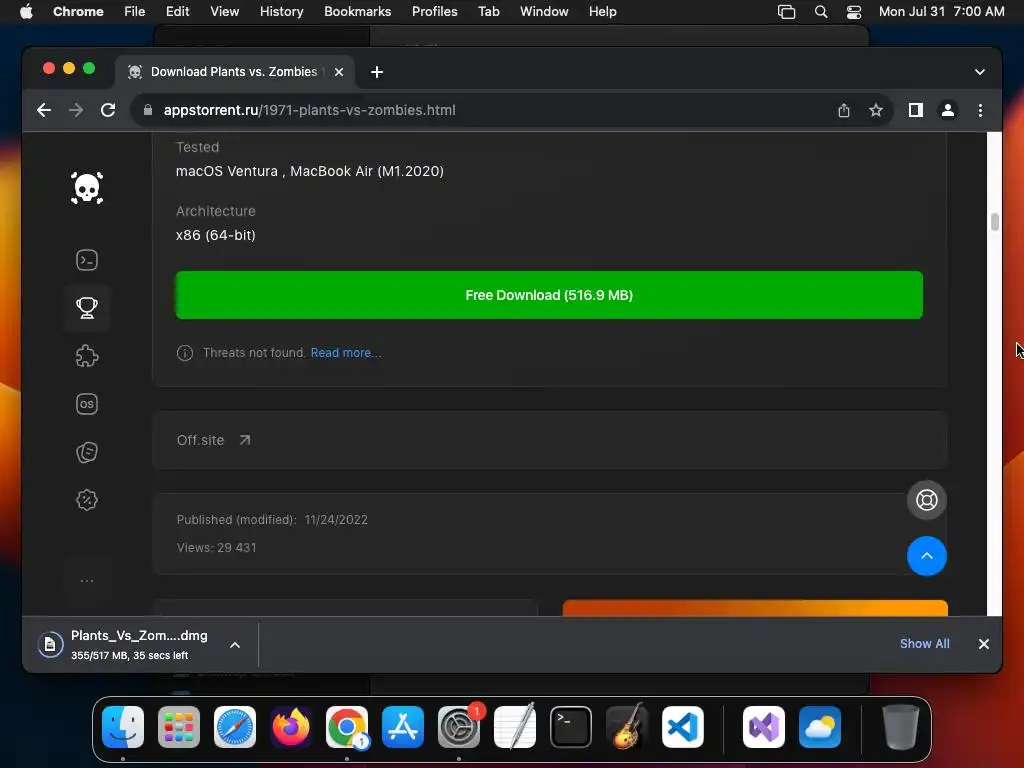This screenshot has height=768, width=1024.
Task: Open the terminal-style programs sidebar icon
Action: pyautogui.click(x=87, y=260)
